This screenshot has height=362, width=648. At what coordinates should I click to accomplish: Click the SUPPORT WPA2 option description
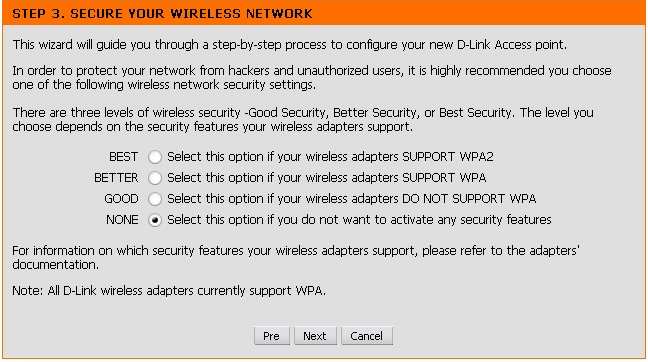click(330, 157)
